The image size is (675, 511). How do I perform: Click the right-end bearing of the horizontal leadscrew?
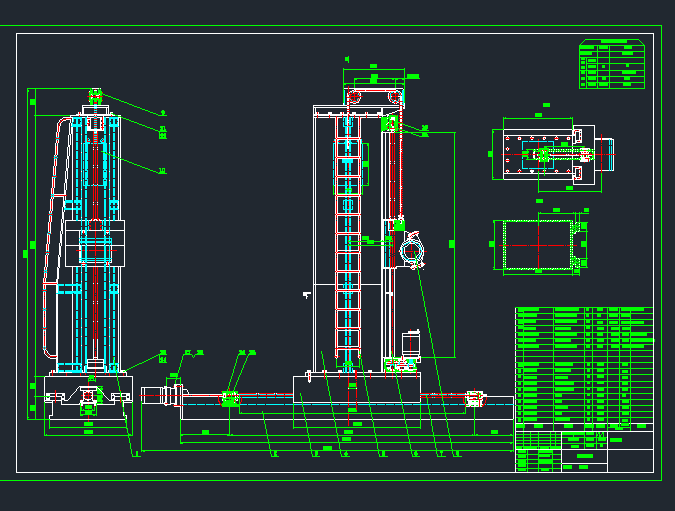click(x=475, y=398)
